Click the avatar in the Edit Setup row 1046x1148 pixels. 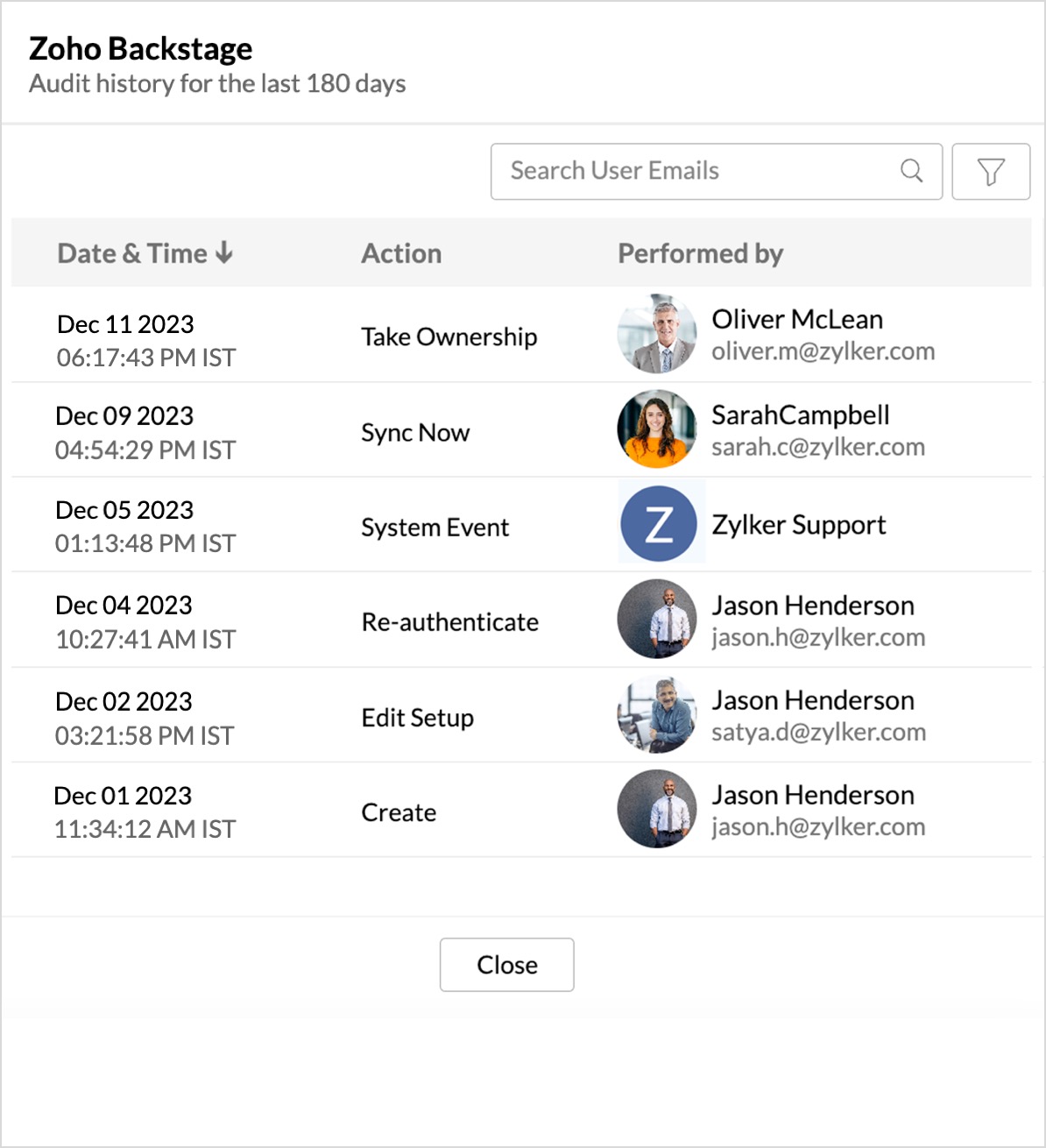(657, 714)
